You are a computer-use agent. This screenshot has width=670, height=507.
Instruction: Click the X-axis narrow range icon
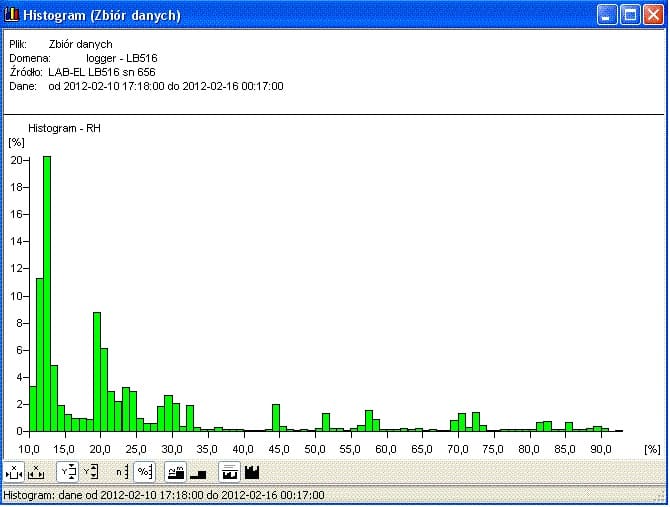[x=14, y=472]
